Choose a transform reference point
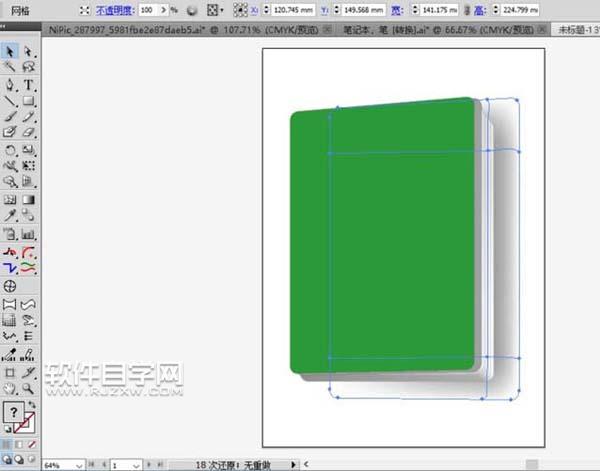Screen dimensions: 600x471 pos(240,10)
